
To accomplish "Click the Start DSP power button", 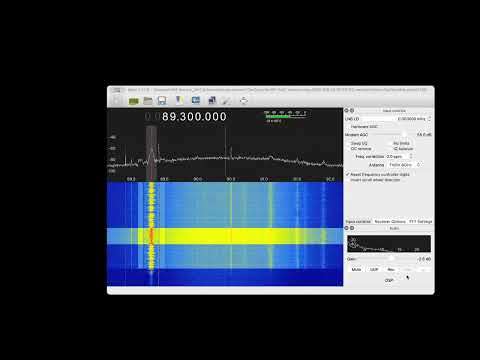I will 116,101.
